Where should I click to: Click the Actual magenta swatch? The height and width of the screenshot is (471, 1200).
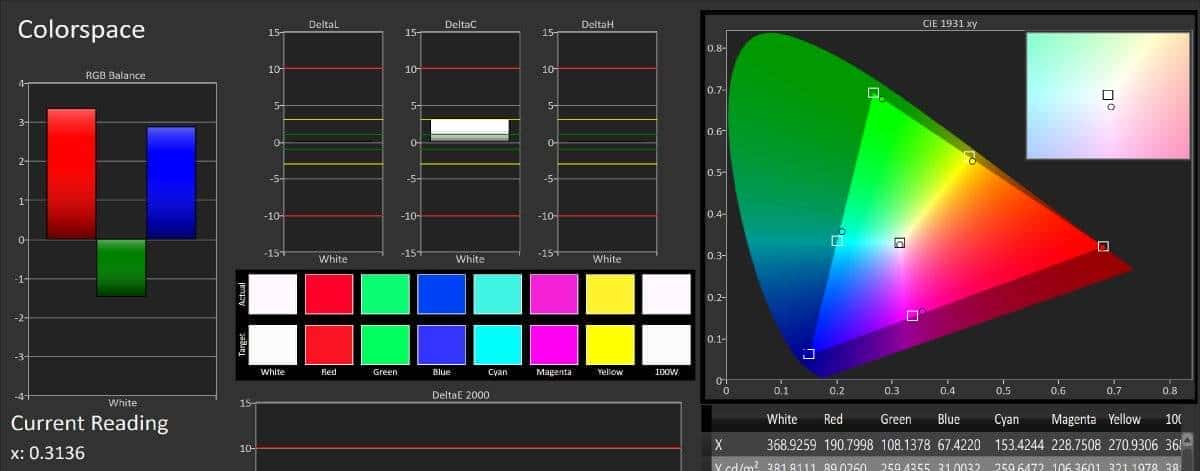[554, 295]
